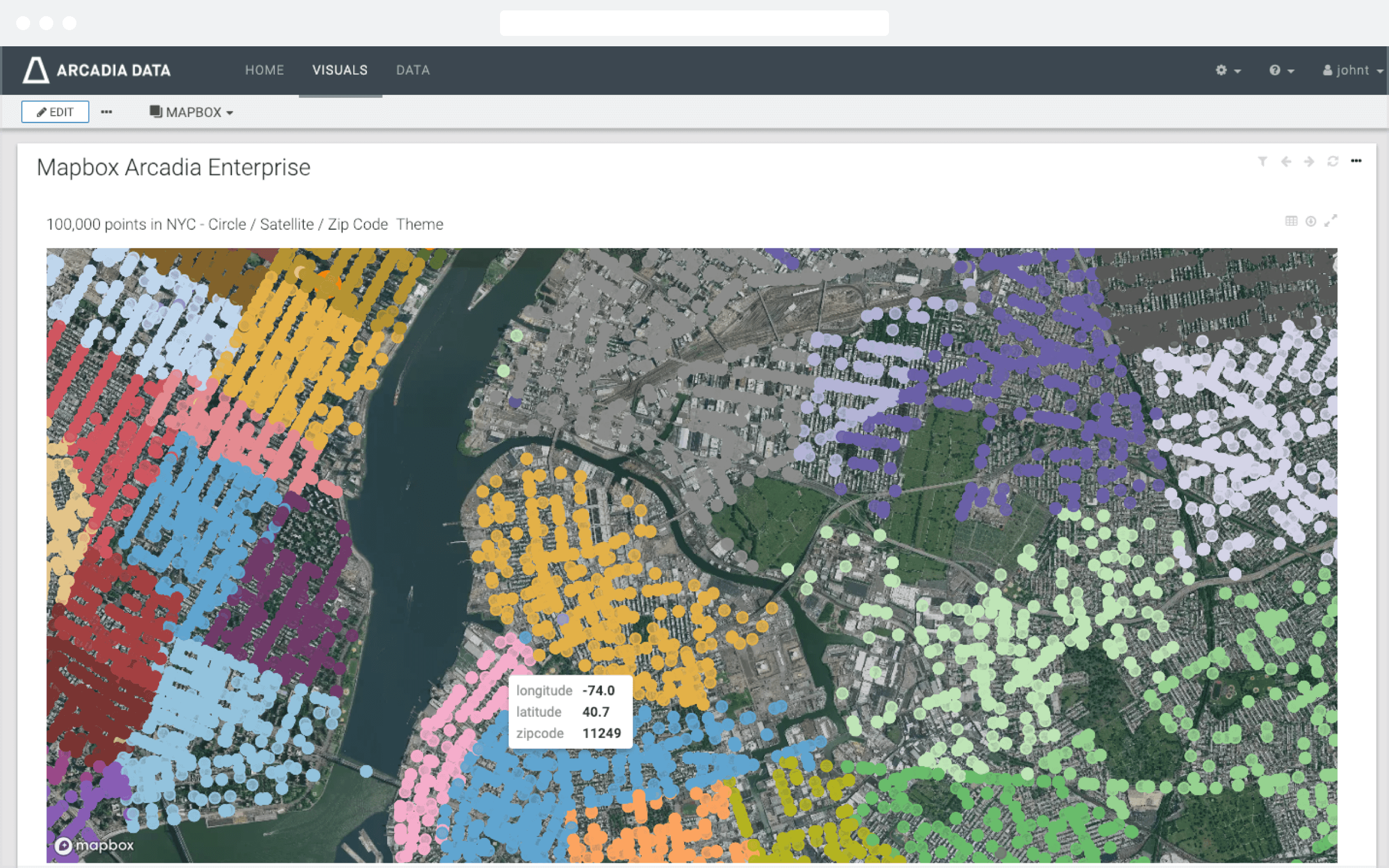Click the forward arrow icon
This screenshot has width=1389, height=868.
tap(1309, 161)
